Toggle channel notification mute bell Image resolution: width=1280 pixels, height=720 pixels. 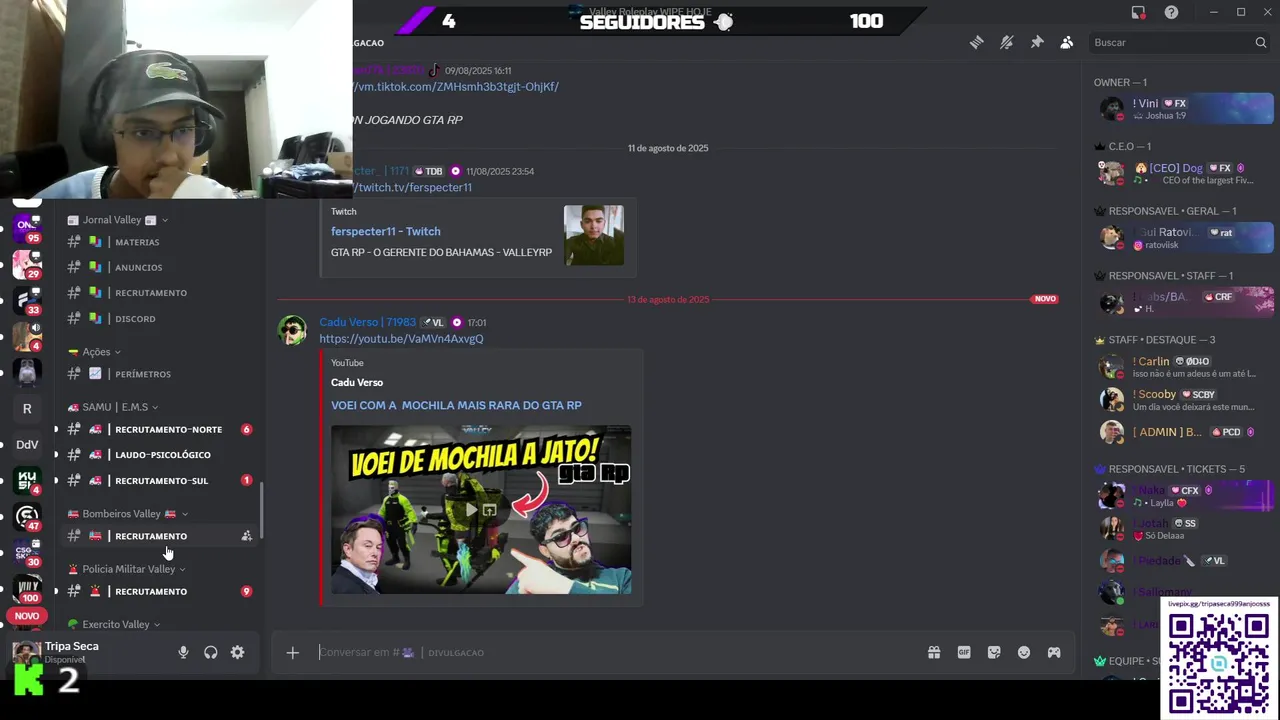point(1007,42)
